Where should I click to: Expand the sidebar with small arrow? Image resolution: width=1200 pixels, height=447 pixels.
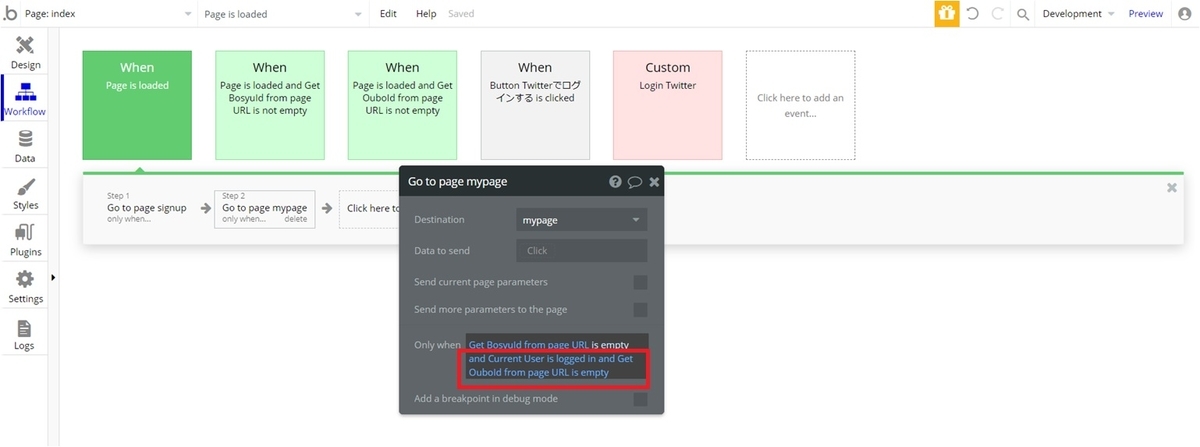(x=53, y=277)
